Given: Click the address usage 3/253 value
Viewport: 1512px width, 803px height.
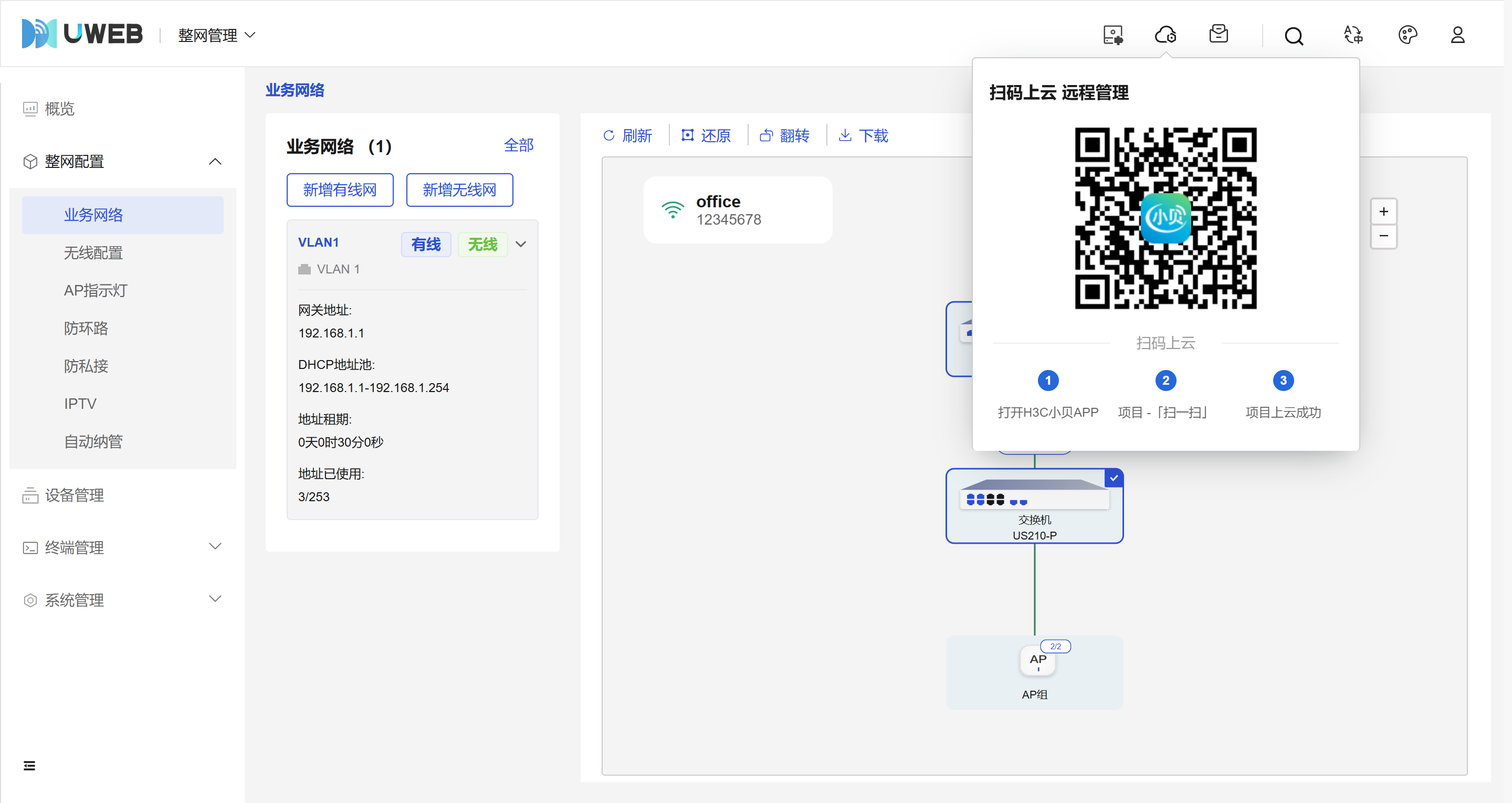Looking at the screenshot, I should [x=314, y=496].
